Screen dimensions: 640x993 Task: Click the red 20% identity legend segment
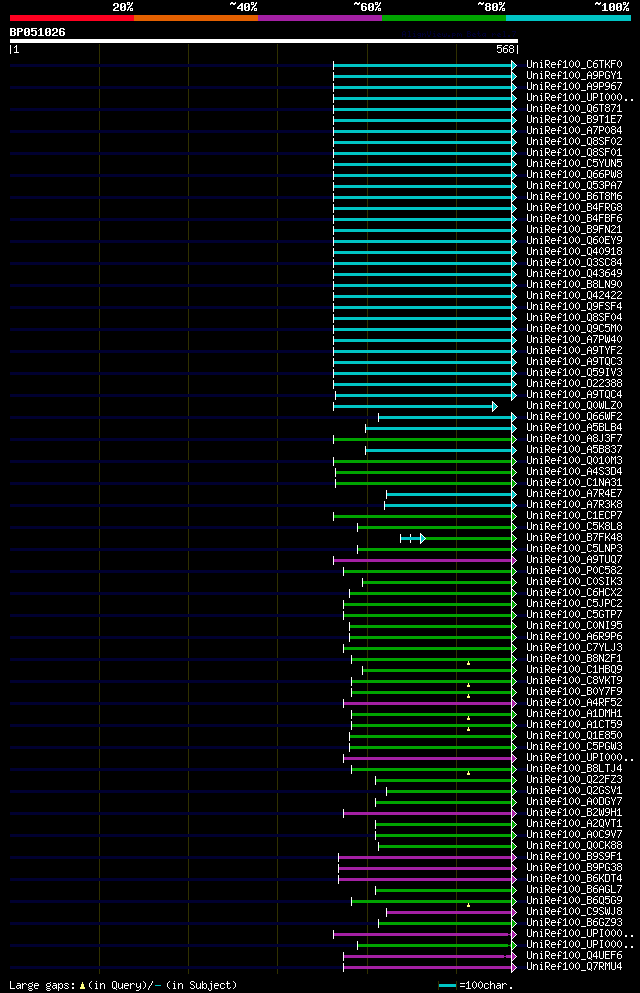(72, 18)
